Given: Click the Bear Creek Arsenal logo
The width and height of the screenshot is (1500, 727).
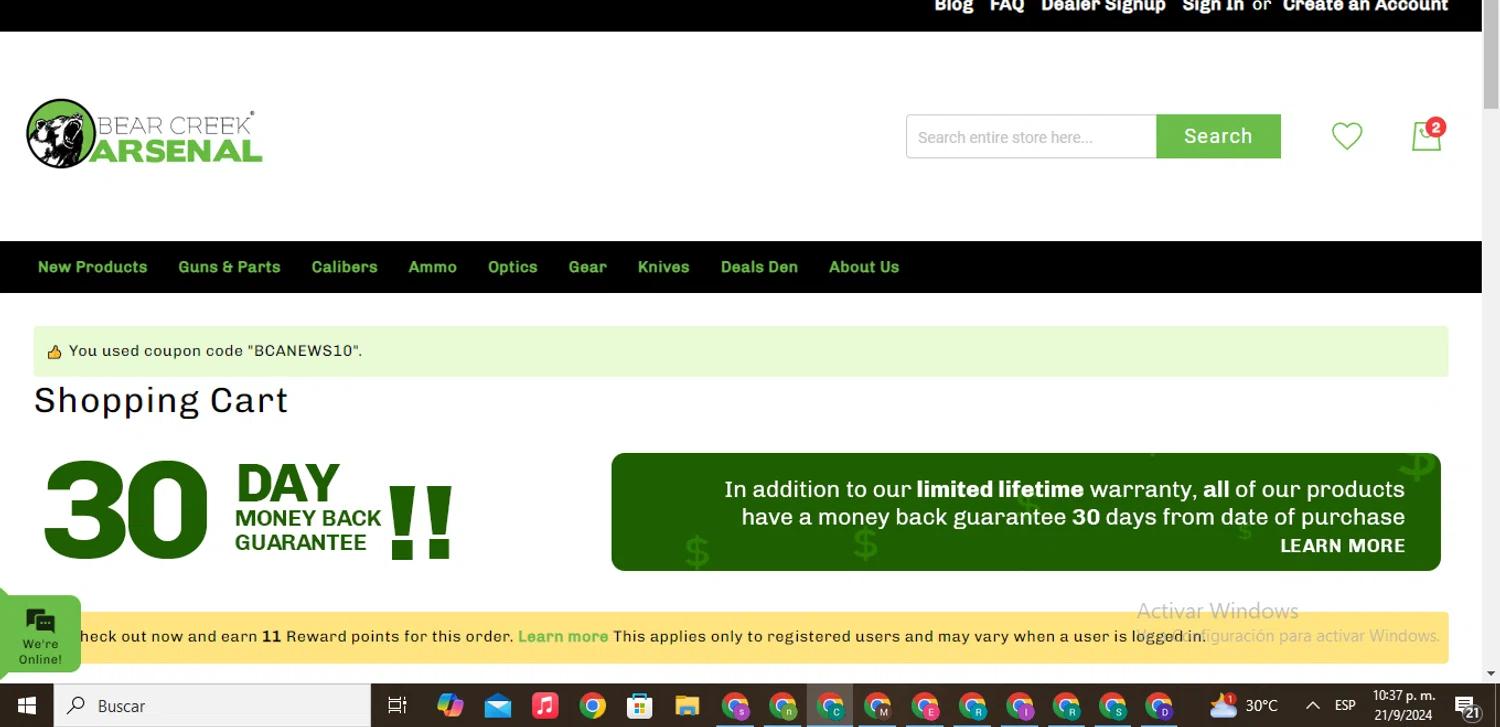Looking at the screenshot, I should [145, 134].
